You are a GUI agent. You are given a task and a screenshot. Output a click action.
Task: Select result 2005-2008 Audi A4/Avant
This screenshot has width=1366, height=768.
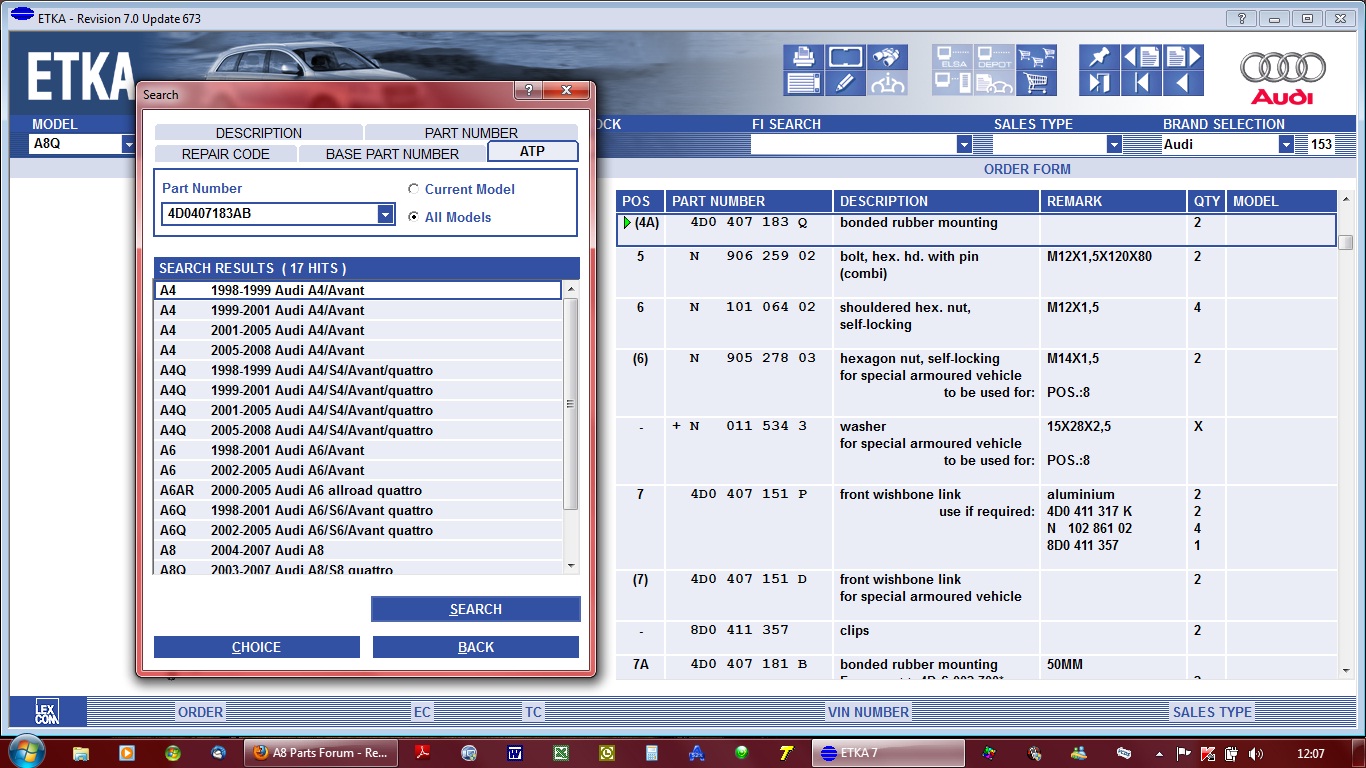tap(358, 350)
